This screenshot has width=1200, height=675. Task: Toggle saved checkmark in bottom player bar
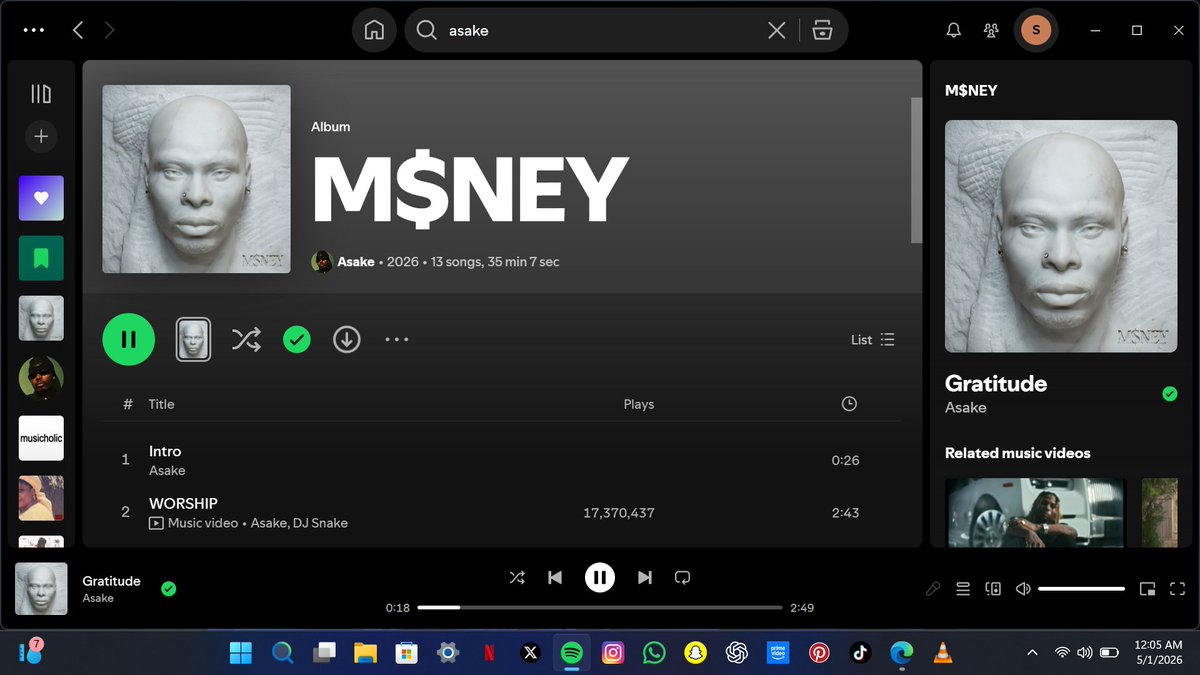pyautogui.click(x=168, y=589)
